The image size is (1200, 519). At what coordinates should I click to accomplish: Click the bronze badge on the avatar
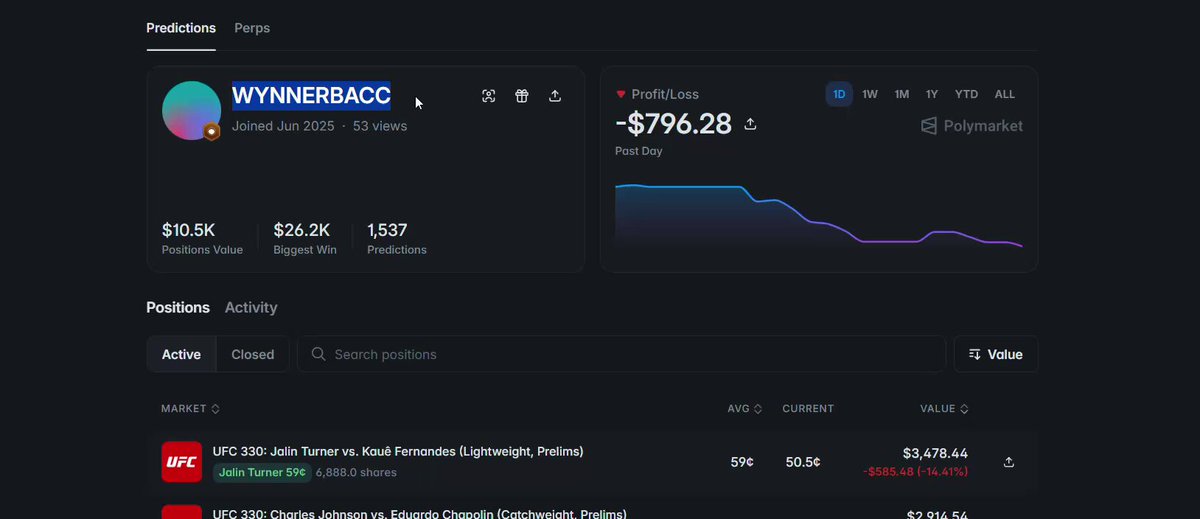(211, 132)
